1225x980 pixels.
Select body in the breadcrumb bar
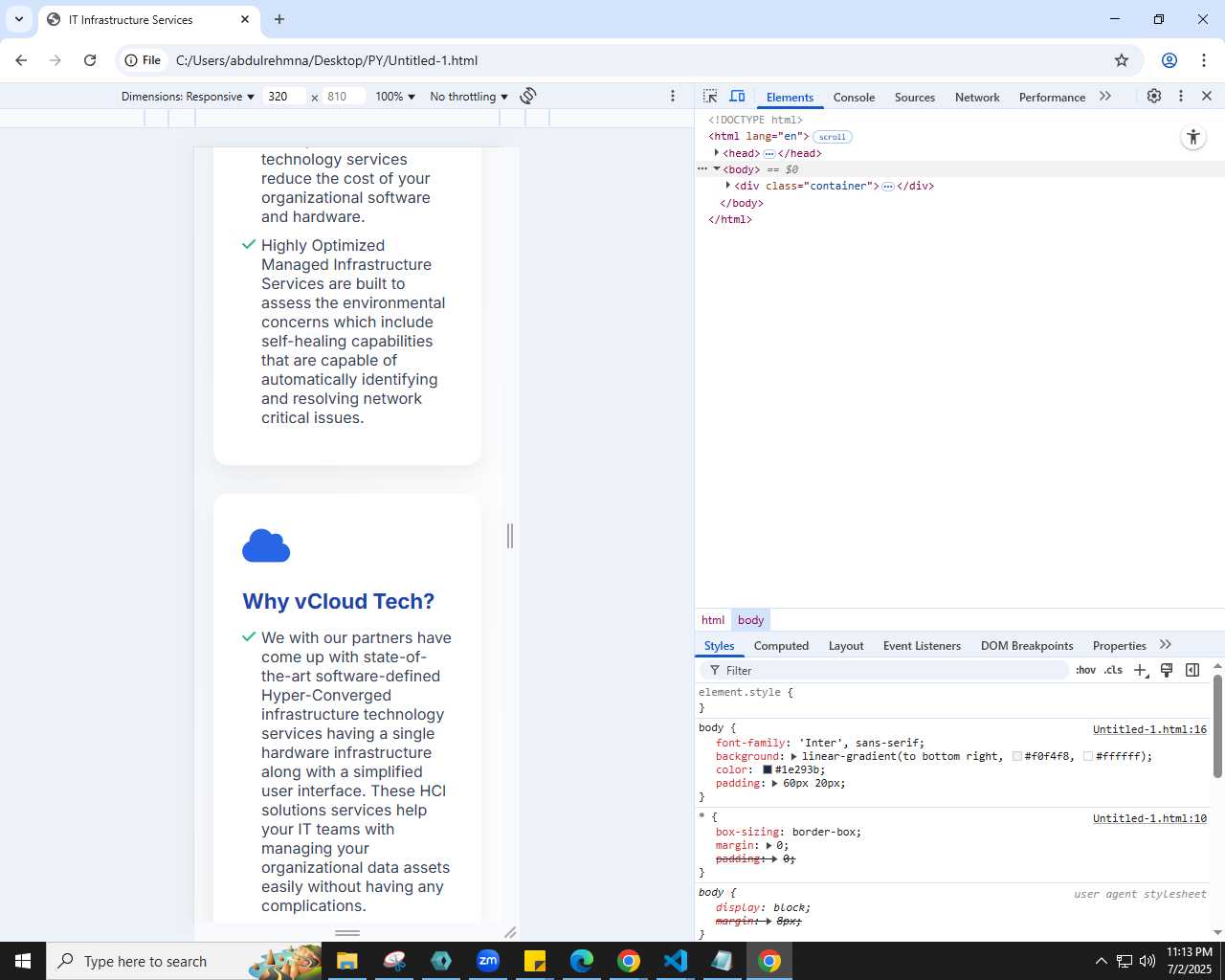pyautogui.click(x=750, y=620)
